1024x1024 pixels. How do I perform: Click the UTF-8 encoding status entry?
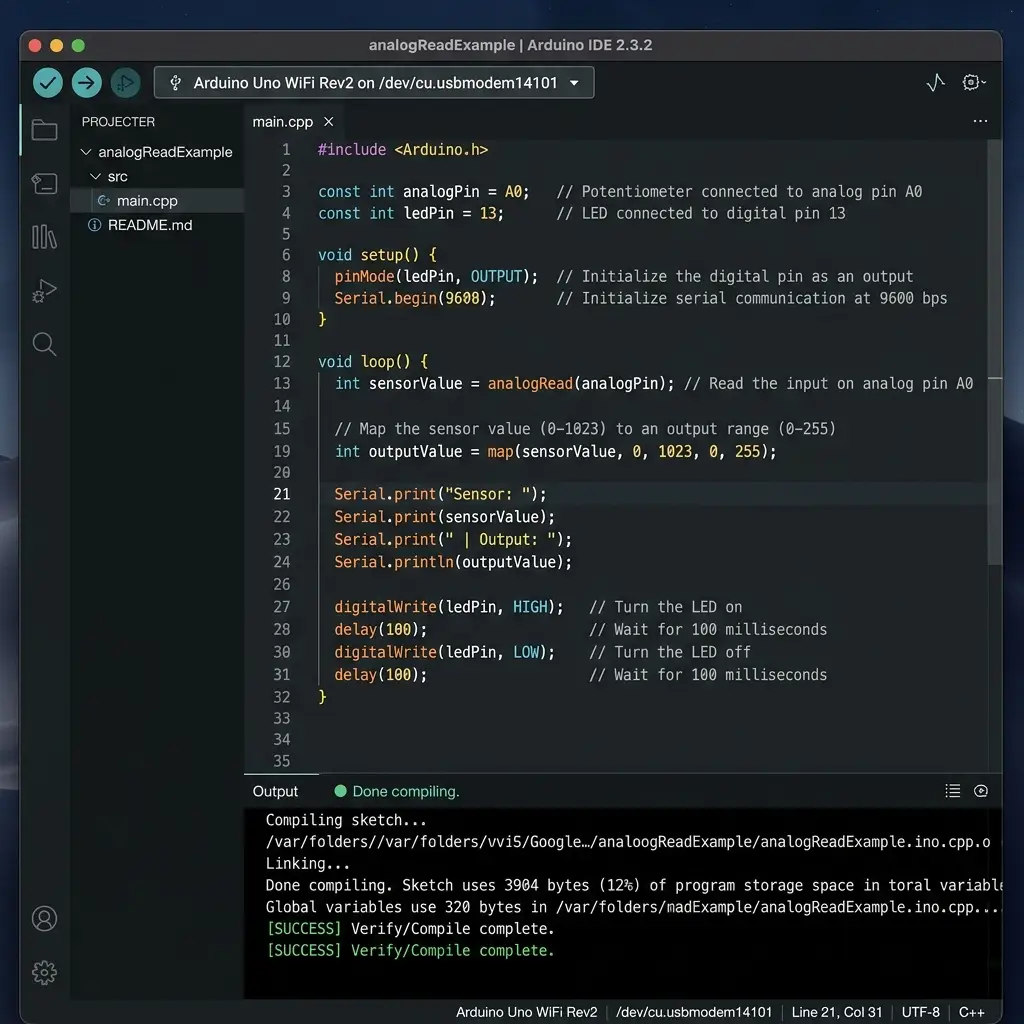coord(920,1012)
